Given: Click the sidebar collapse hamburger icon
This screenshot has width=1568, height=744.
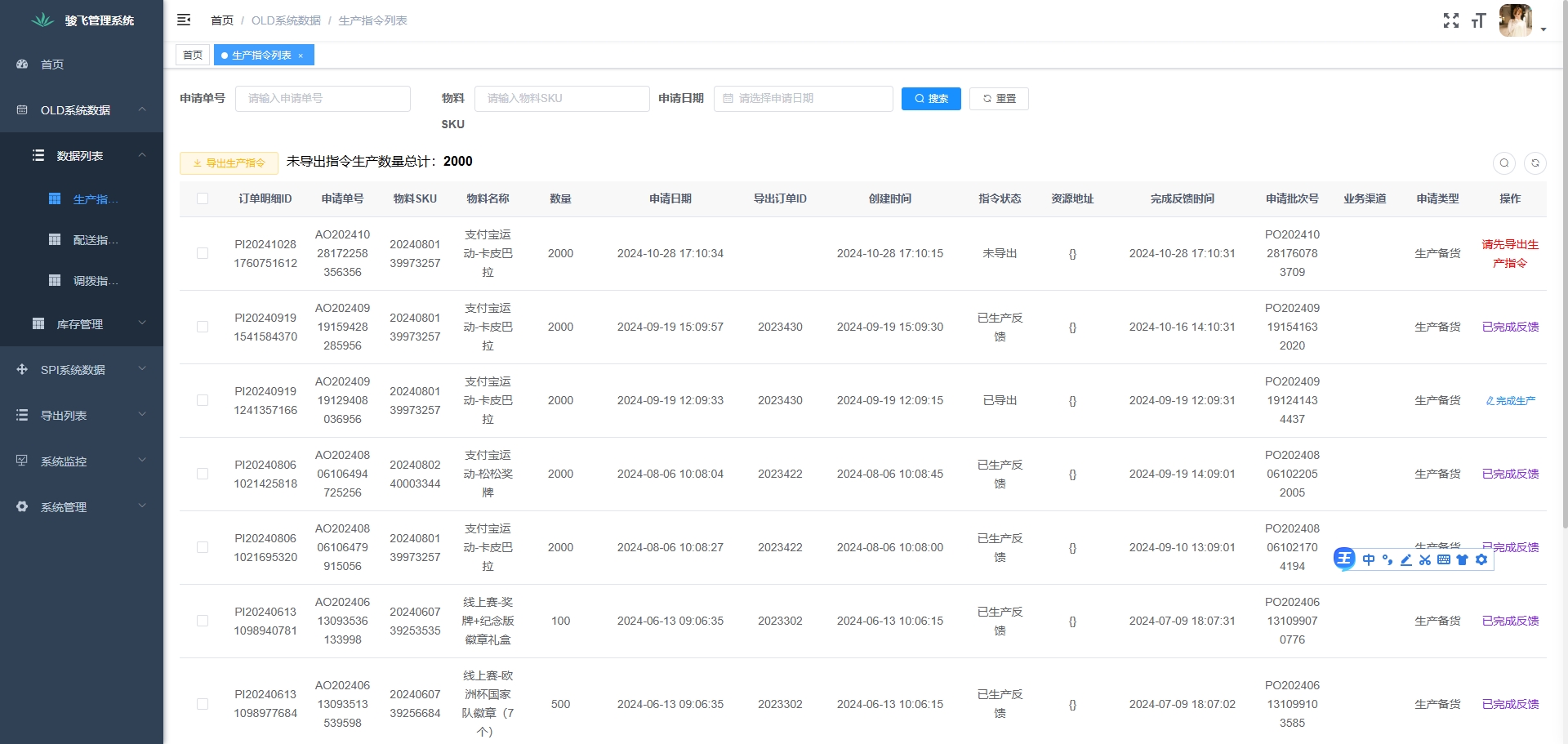Looking at the screenshot, I should pos(184,20).
